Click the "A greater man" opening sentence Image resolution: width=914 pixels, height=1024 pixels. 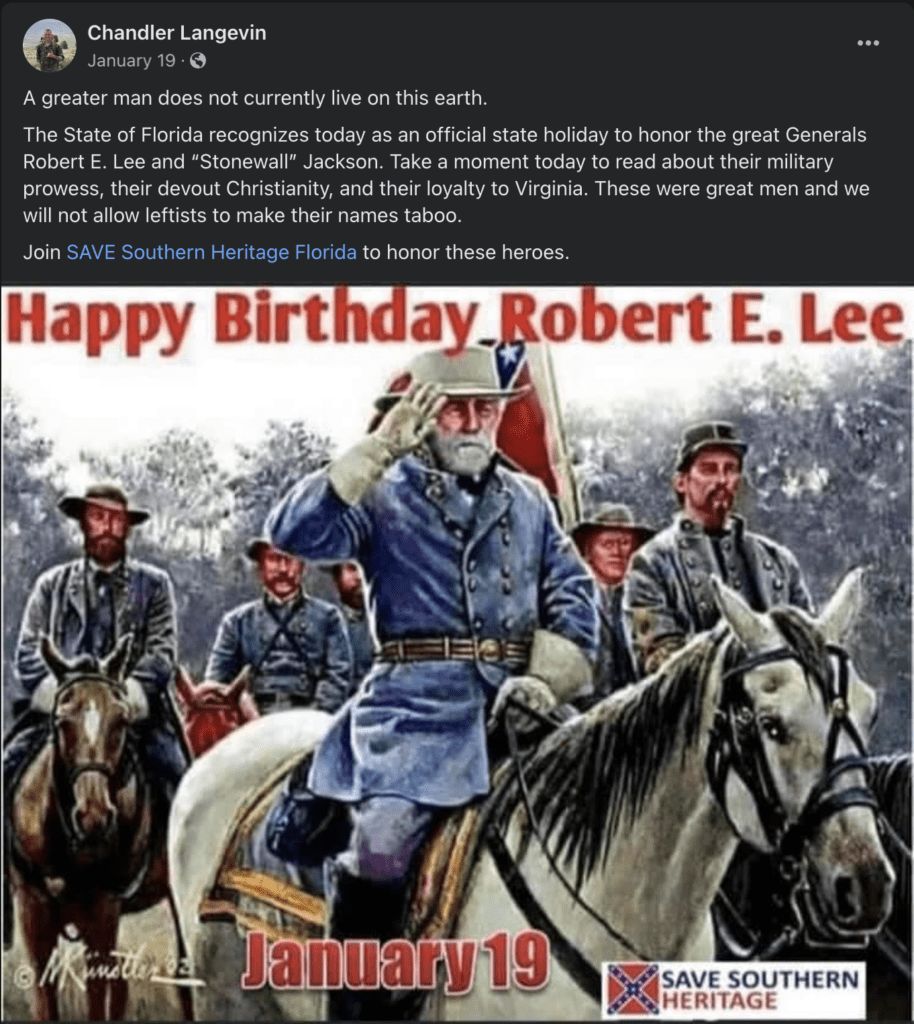[x=255, y=98]
